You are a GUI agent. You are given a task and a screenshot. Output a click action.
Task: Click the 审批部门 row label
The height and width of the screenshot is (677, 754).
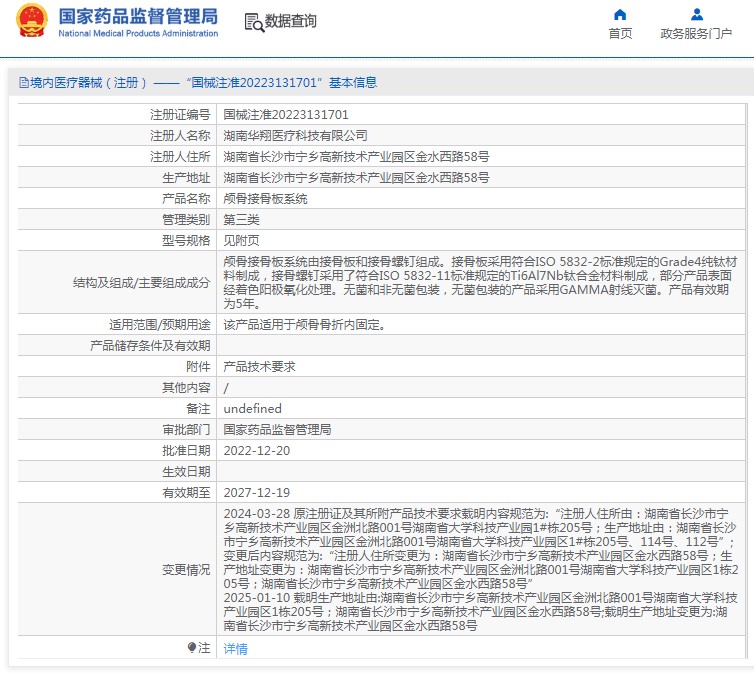point(186,429)
